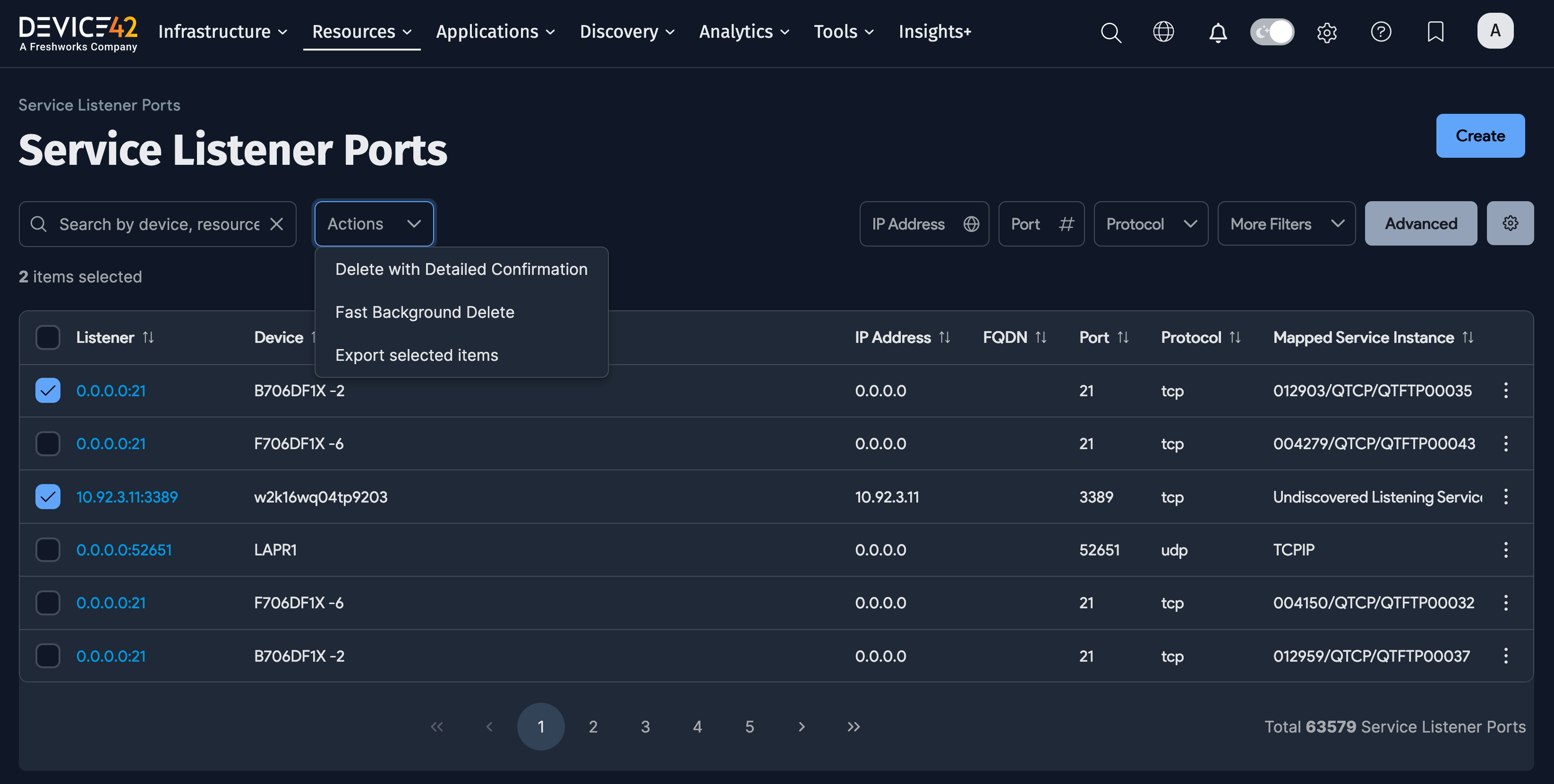1554x784 pixels.
Task: Click the globe language icon in the header
Action: coord(1164,32)
